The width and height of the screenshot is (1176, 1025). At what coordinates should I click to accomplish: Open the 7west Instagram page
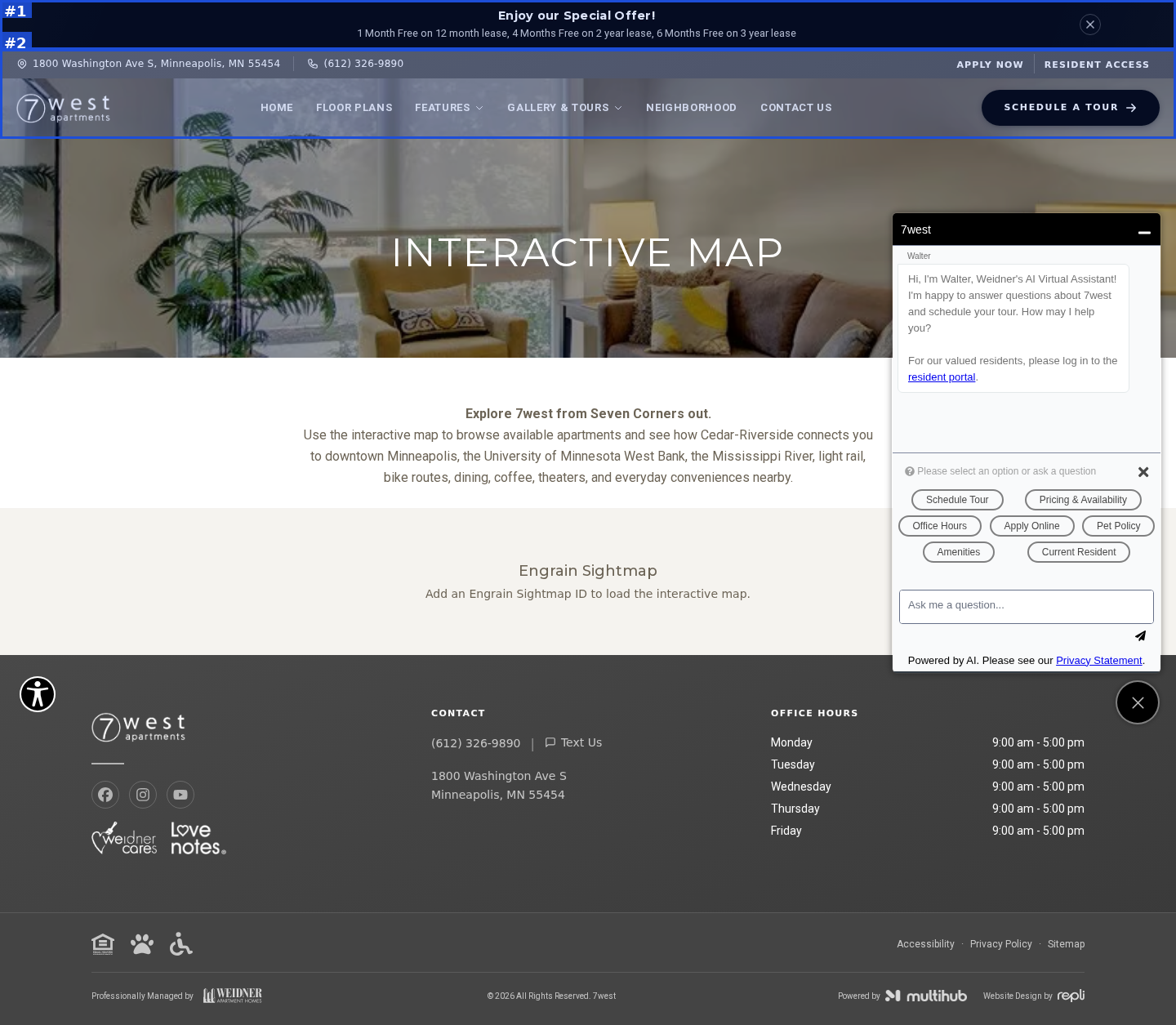(x=143, y=795)
